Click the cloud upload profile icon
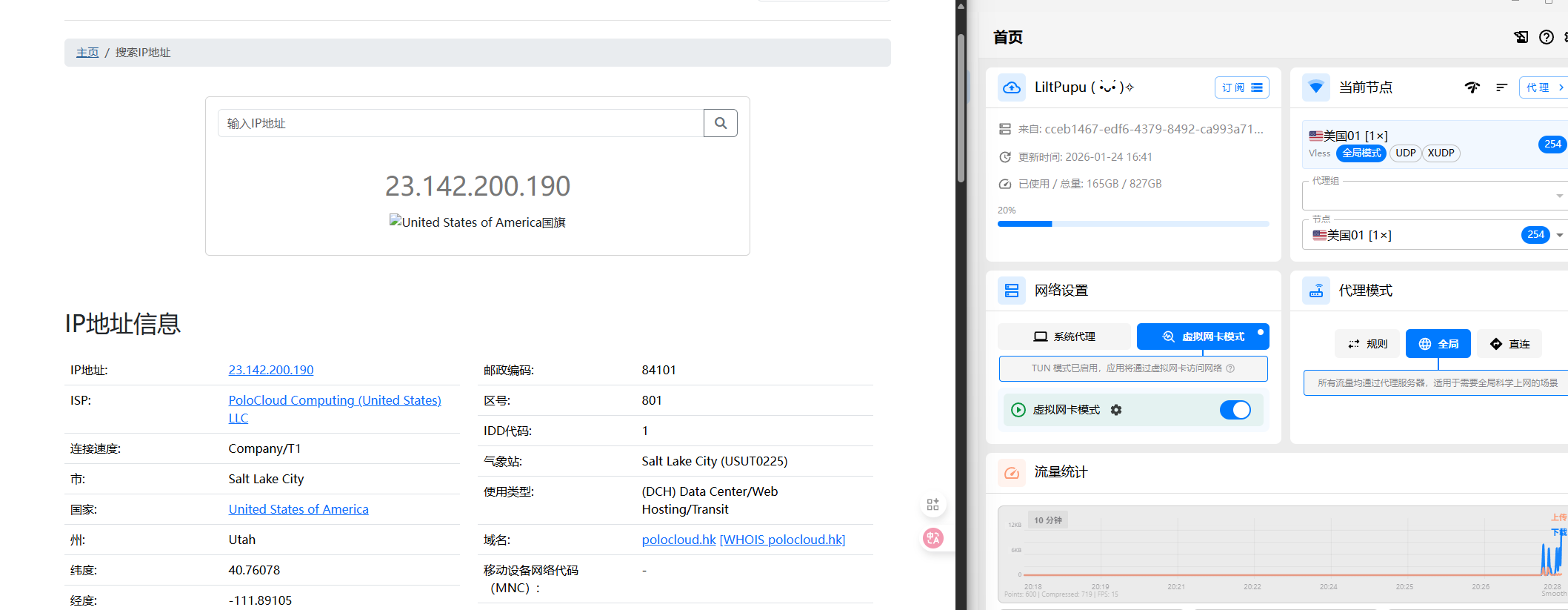The width and height of the screenshot is (1568, 610). pos(1012,87)
